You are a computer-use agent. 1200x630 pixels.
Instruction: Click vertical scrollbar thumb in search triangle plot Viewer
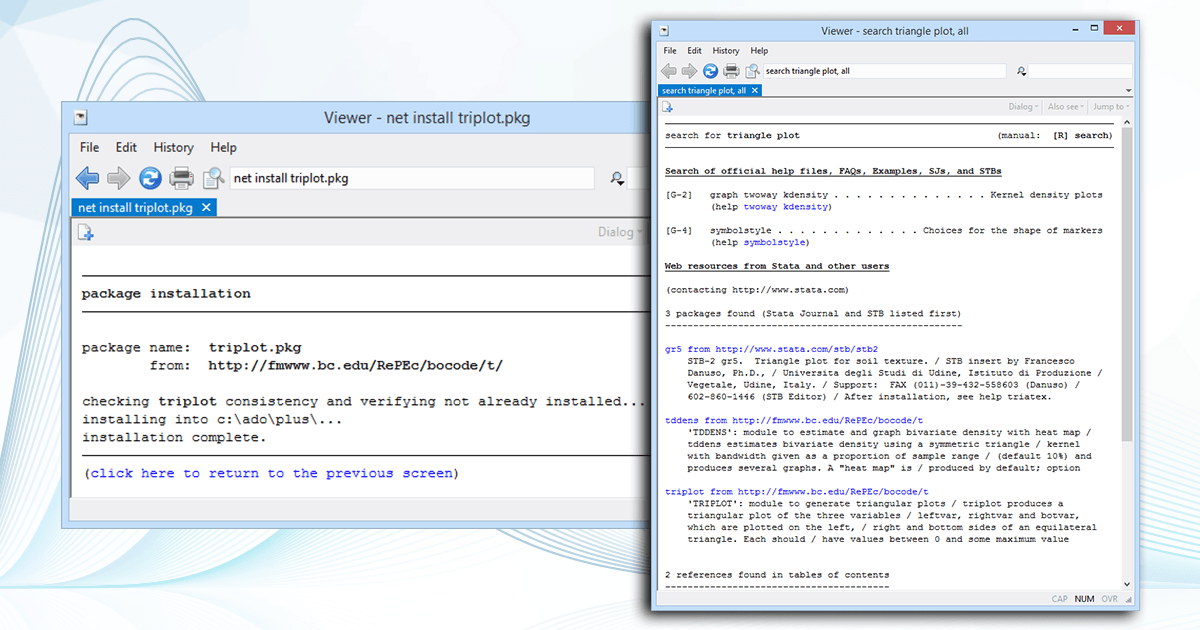click(1127, 285)
